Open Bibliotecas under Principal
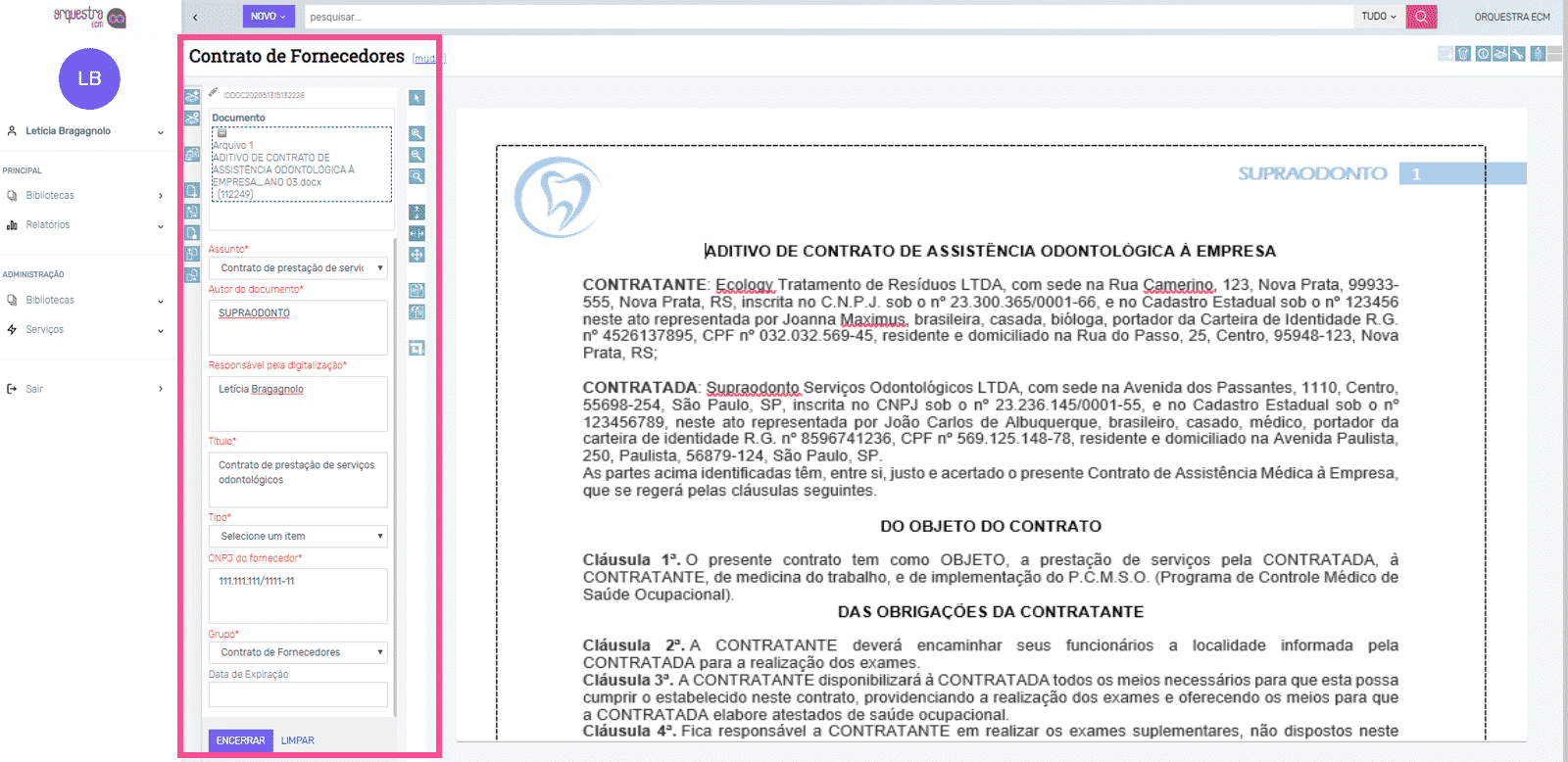 click(86, 196)
